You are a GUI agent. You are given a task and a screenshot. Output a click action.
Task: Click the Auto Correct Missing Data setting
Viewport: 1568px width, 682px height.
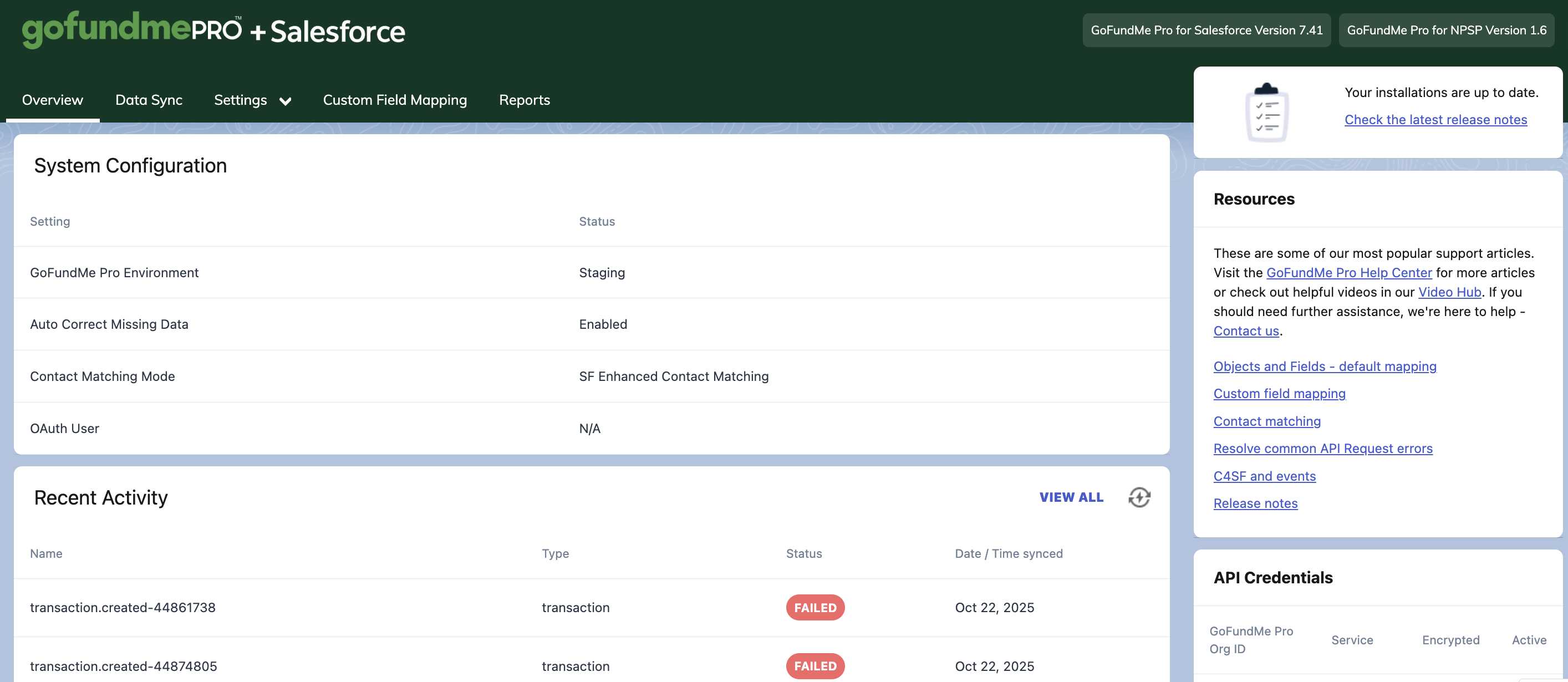pos(109,324)
